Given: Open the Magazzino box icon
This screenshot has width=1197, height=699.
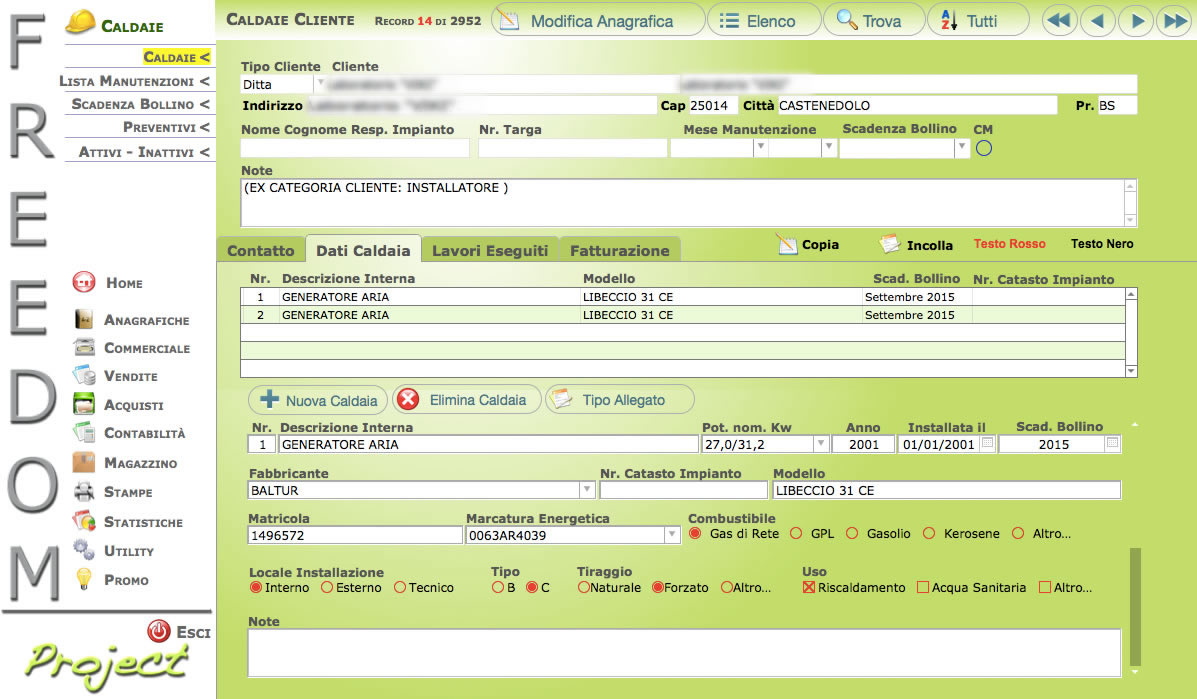Looking at the screenshot, I should pos(84,463).
